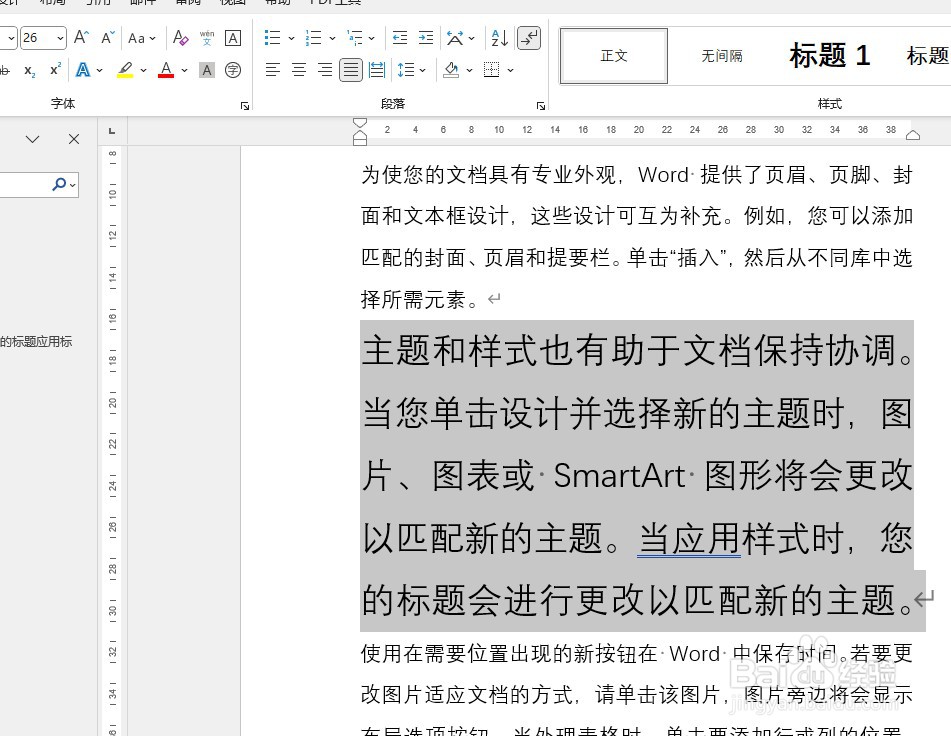Switch to the 视图 ribbon tab

click(x=233, y=4)
